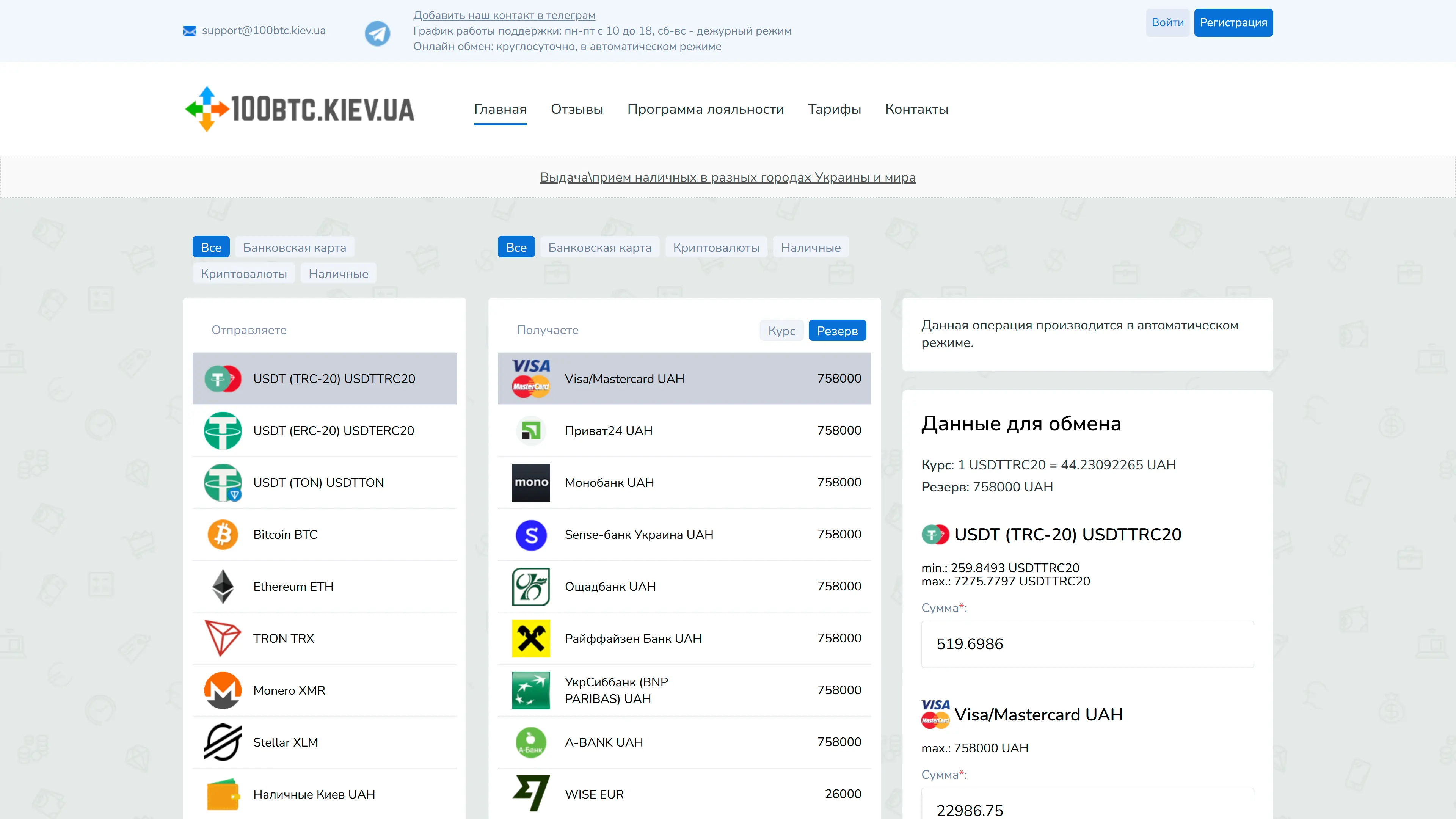This screenshot has width=1456, height=819.
Task: Click the email envelope icon
Action: pyautogui.click(x=189, y=31)
